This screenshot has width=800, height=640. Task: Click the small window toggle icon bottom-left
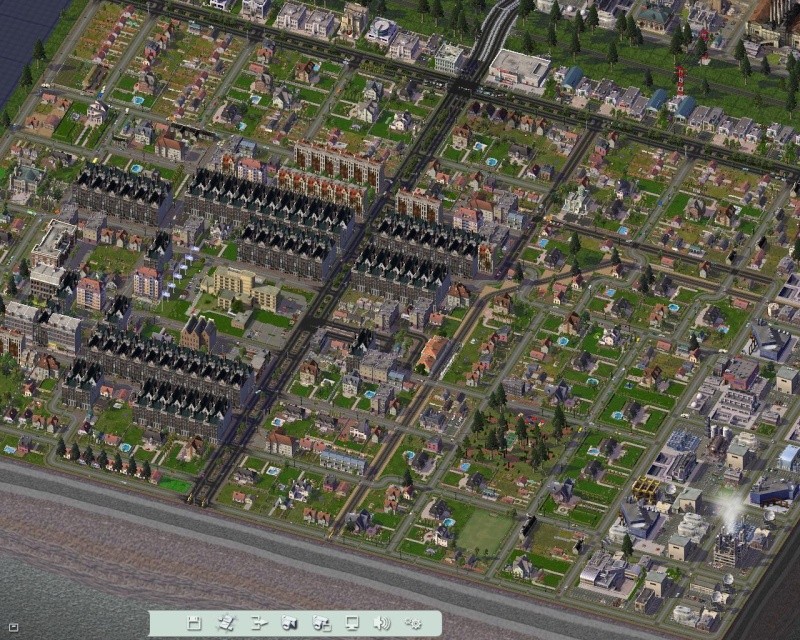pyautogui.click(x=13, y=627)
